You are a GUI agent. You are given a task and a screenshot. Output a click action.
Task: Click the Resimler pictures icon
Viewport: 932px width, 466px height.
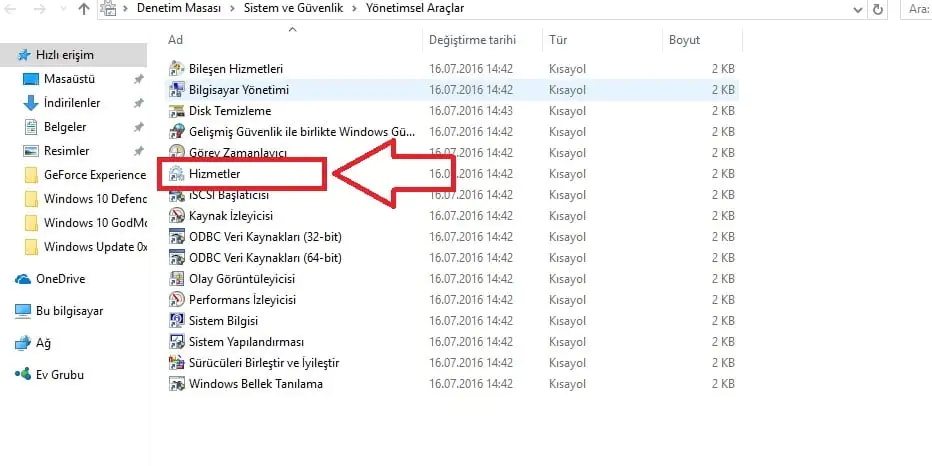30,151
